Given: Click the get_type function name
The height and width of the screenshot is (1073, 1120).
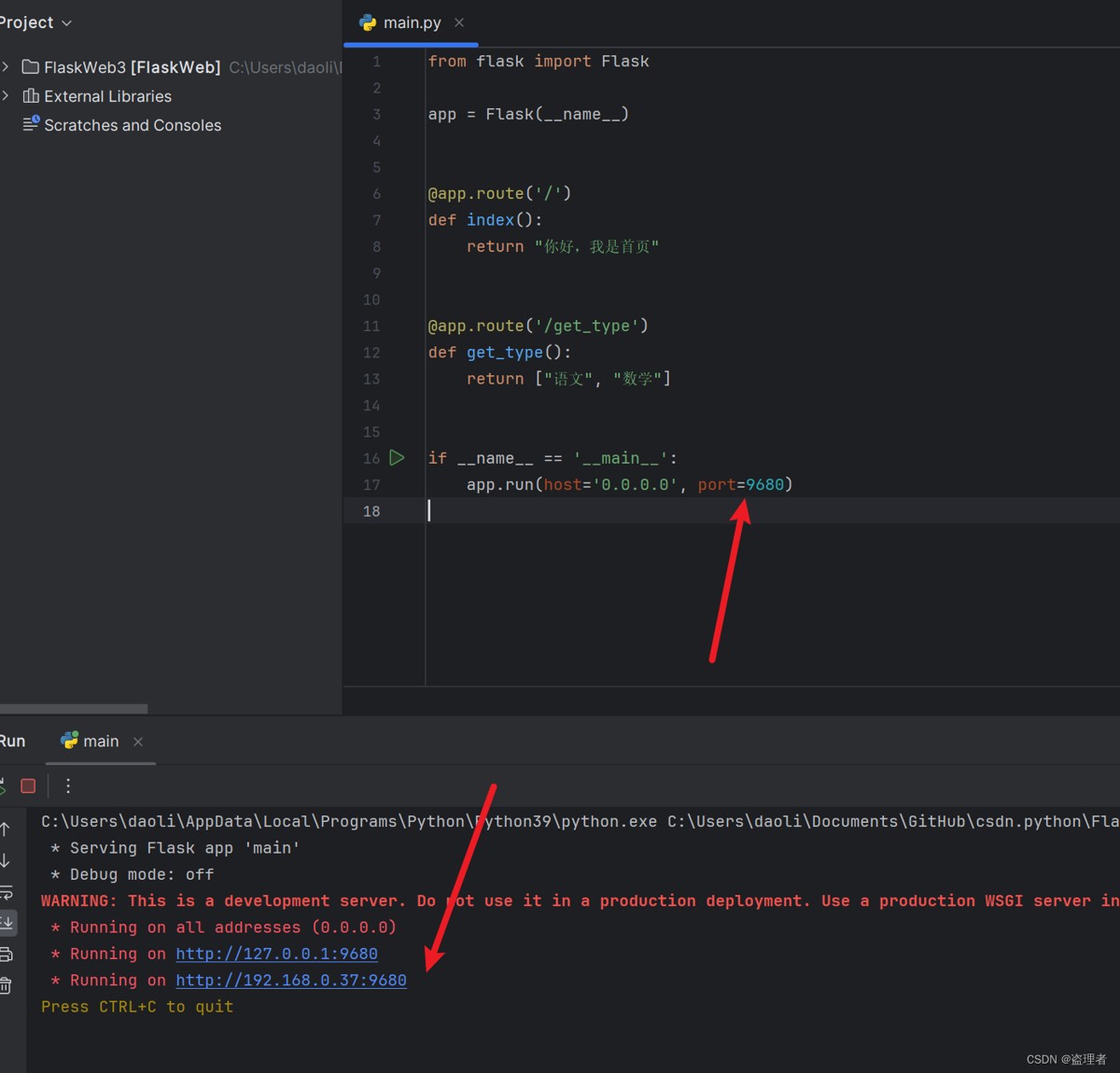Looking at the screenshot, I should (x=505, y=352).
